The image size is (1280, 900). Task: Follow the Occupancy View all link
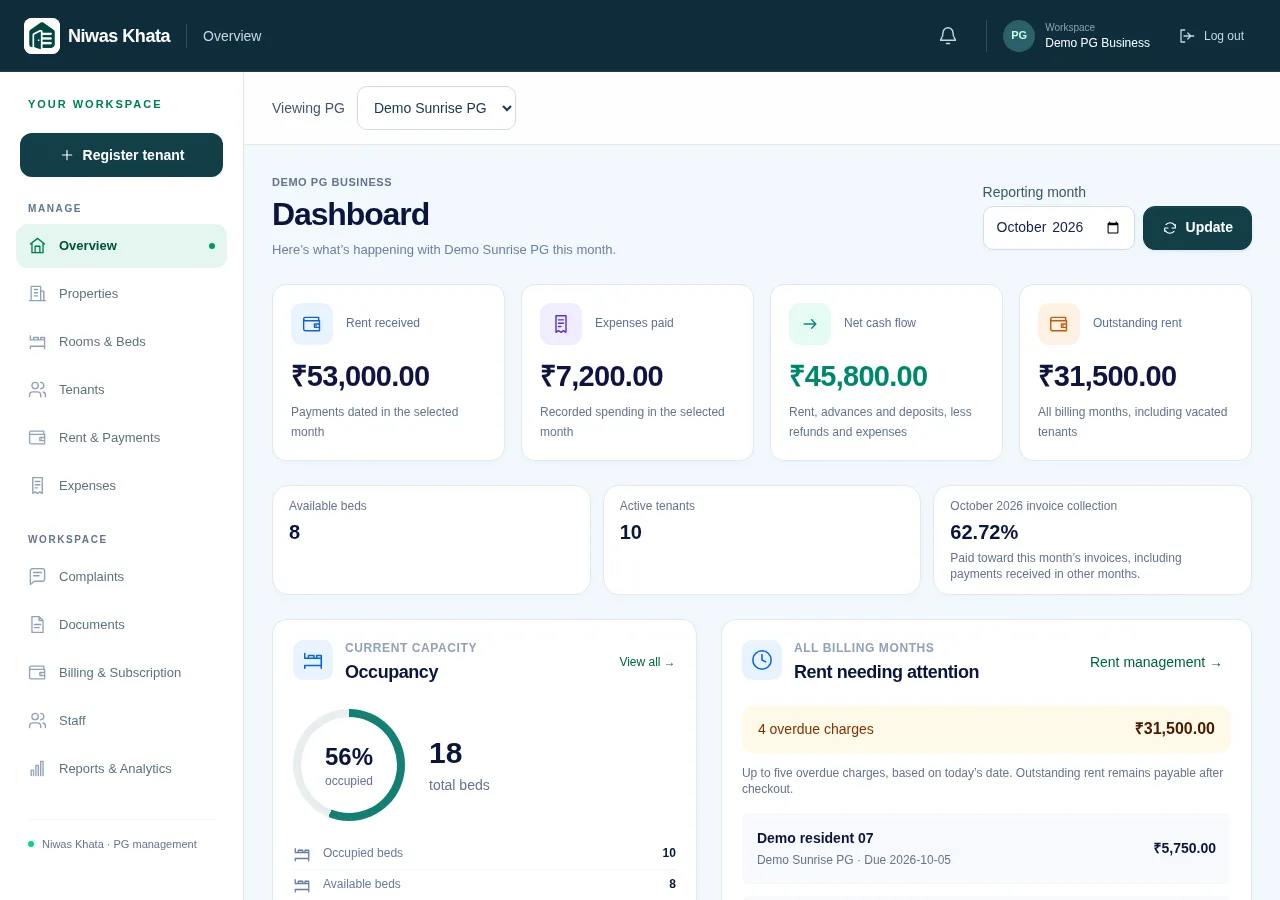[647, 662]
